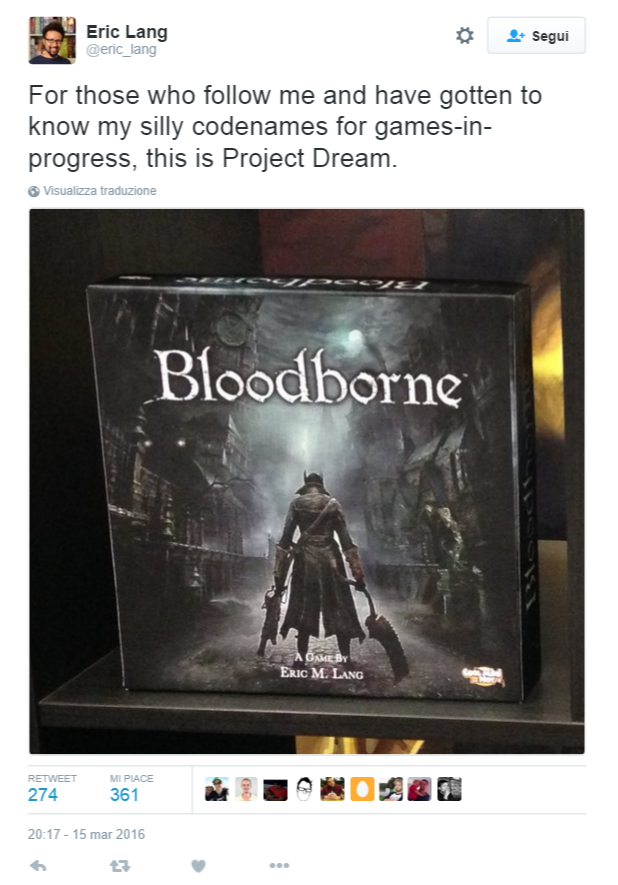The width and height of the screenshot is (618, 885).
Task: Open the gear settings menu
Action: [464, 36]
